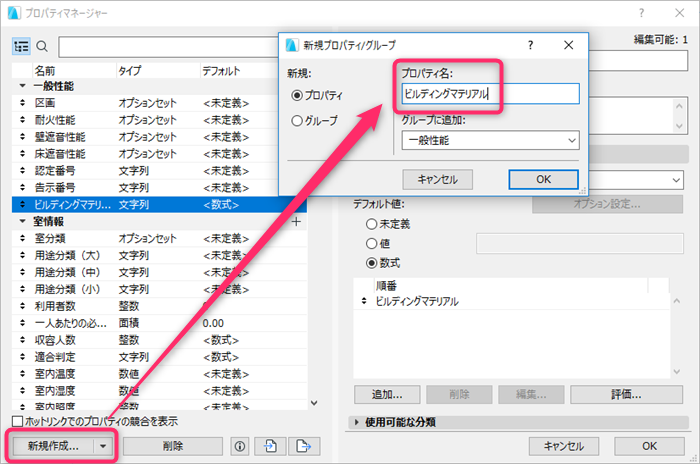Expand the 使用可能な分類 section

pos(356,422)
